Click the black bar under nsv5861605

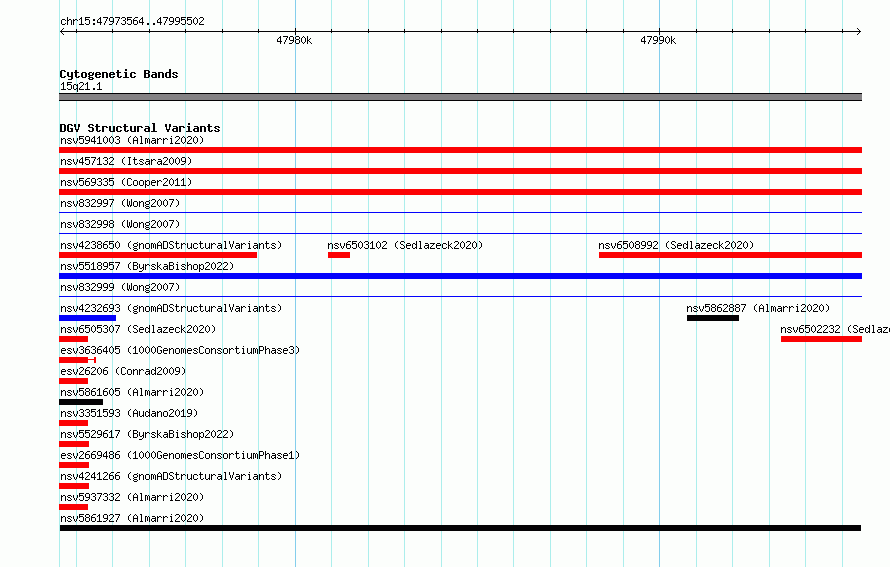81,402
